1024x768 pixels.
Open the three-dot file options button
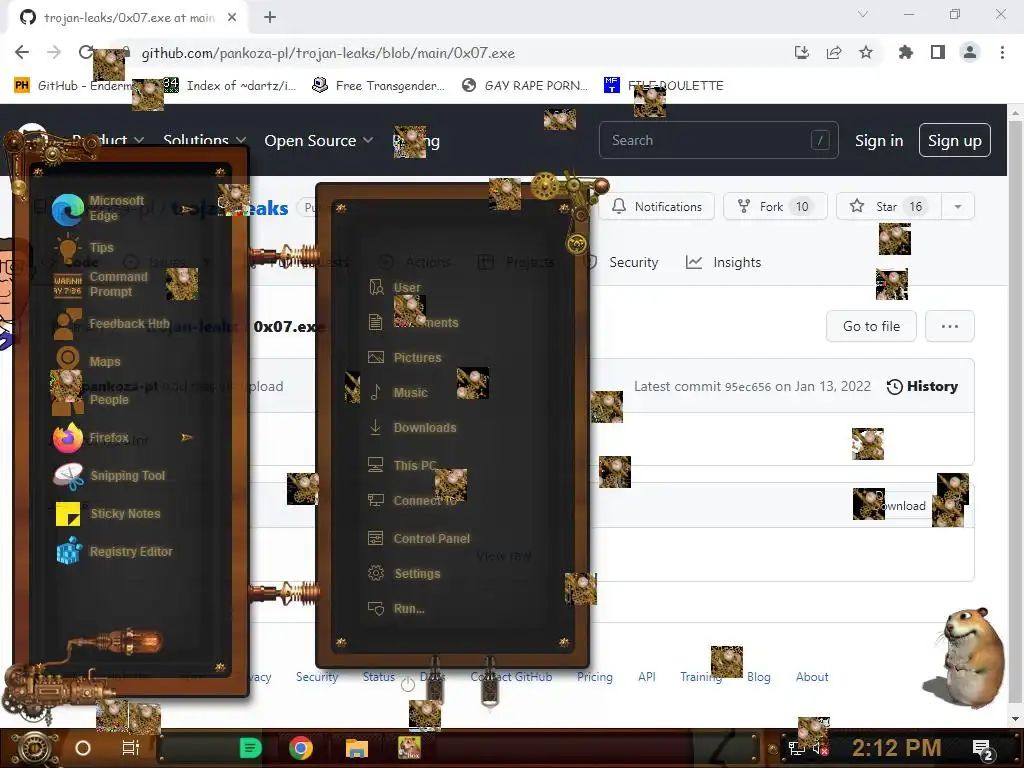950,326
